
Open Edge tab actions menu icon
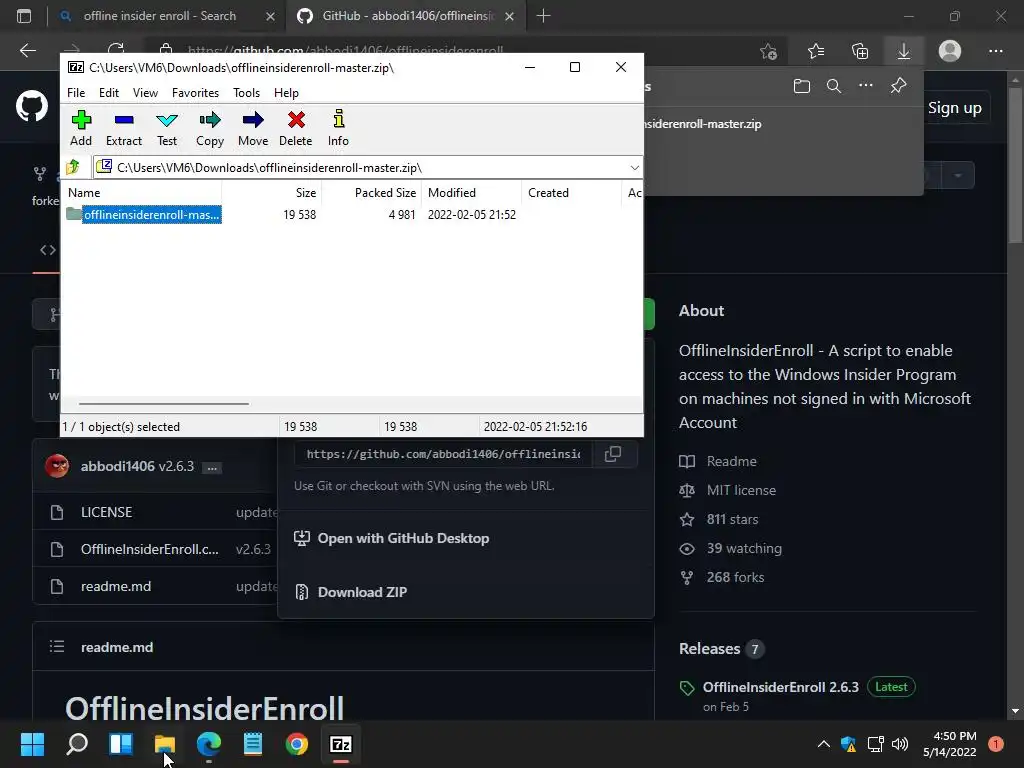[24, 16]
